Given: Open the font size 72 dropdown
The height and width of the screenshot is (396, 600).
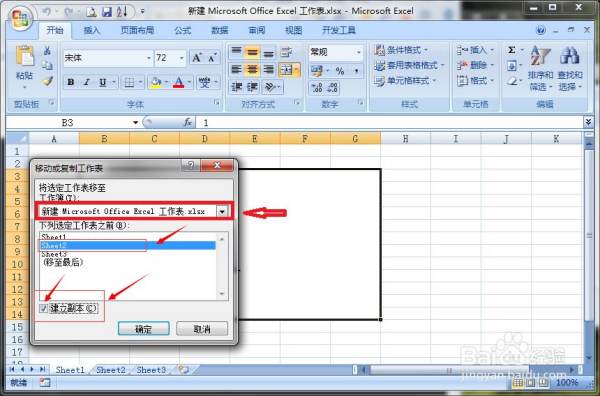Looking at the screenshot, I should point(181,58).
